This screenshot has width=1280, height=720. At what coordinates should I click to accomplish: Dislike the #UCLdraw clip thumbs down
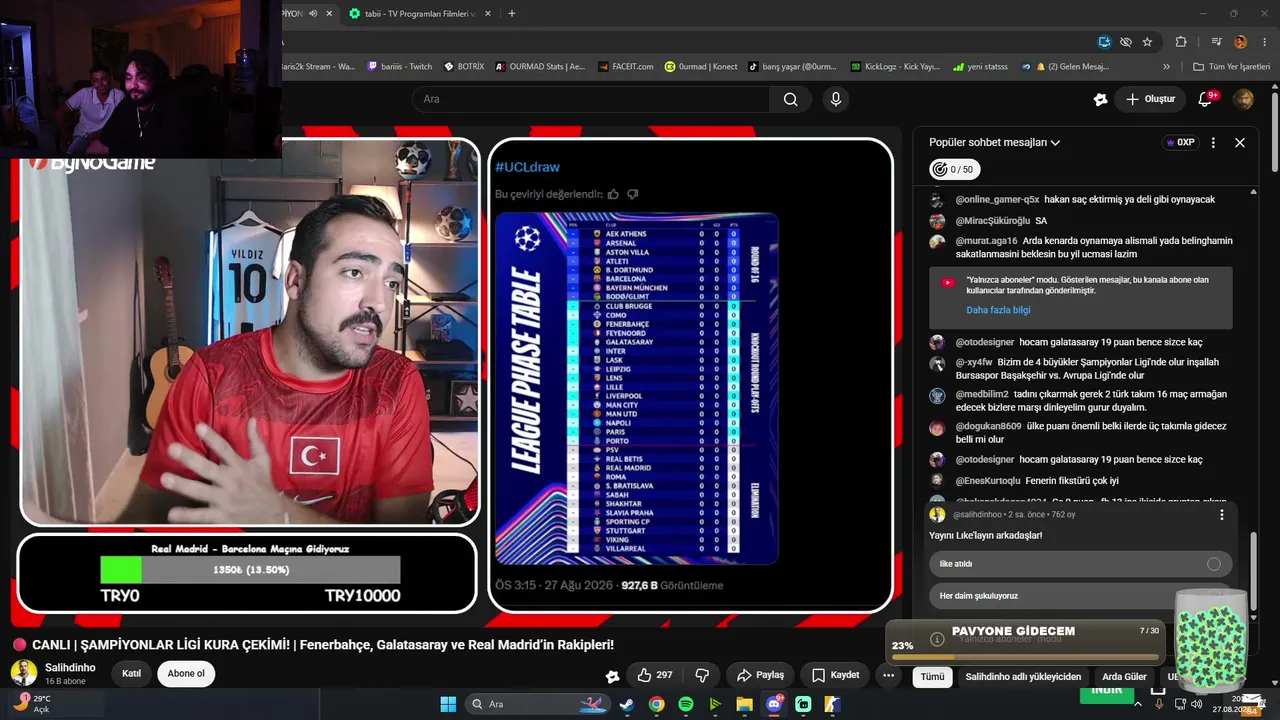click(x=632, y=194)
